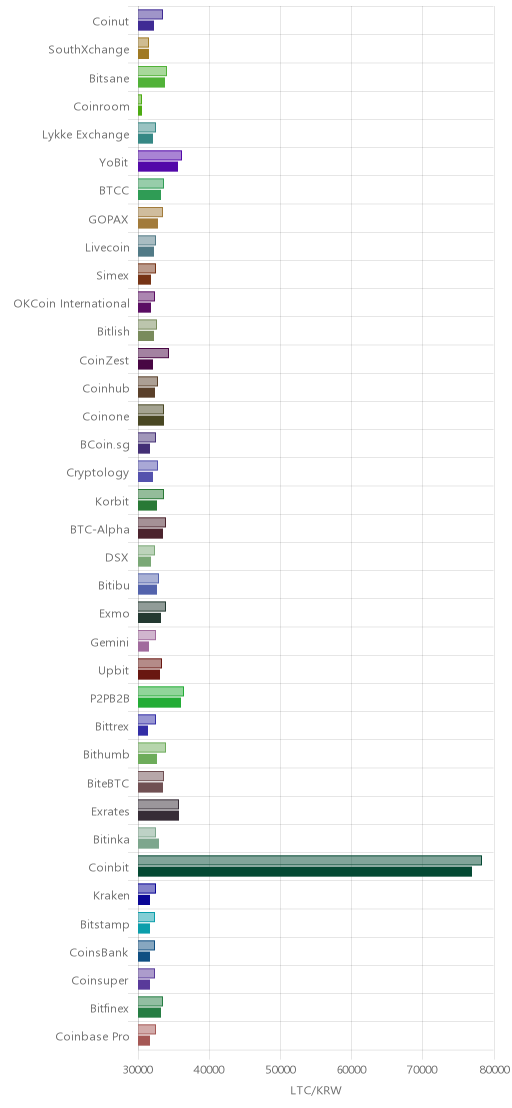Click the Coinbase Pro label
The image size is (512, 1108).
tap(93, 1037)
